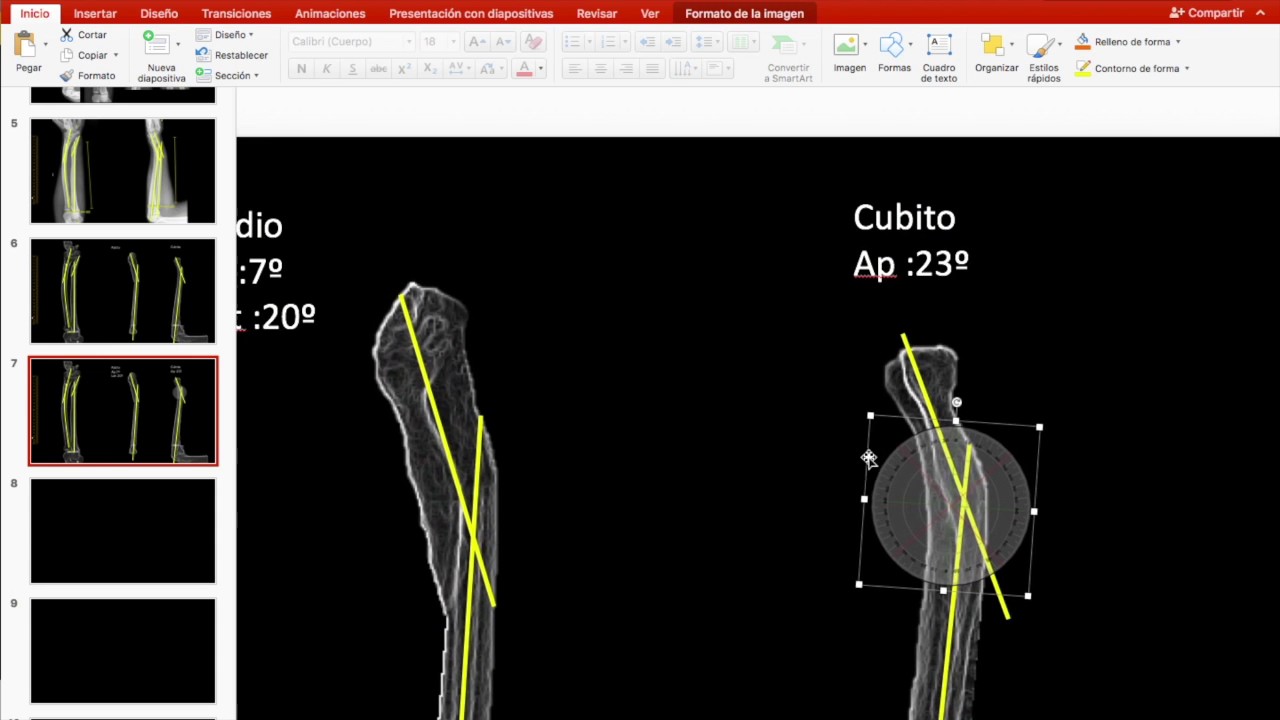Select the Inicio tab
The image size is (1280, 720).
(x=35, y=14)
